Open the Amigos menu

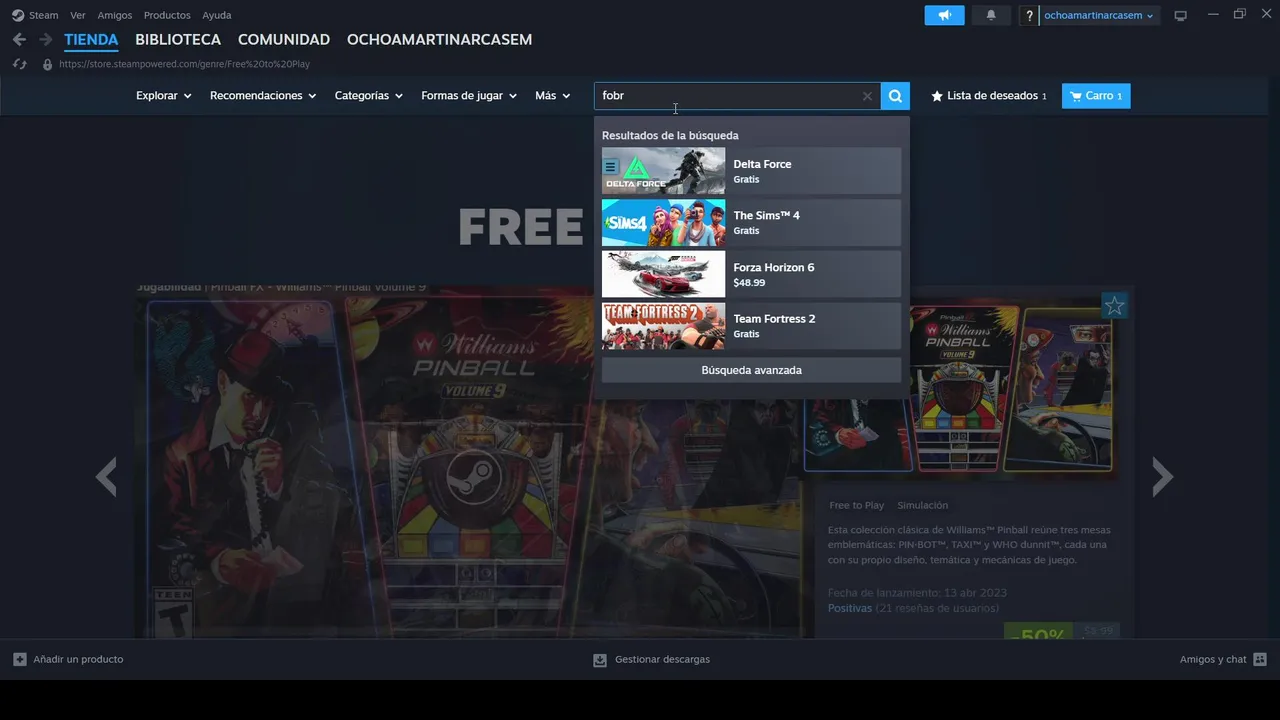click(x=115, y=15)
